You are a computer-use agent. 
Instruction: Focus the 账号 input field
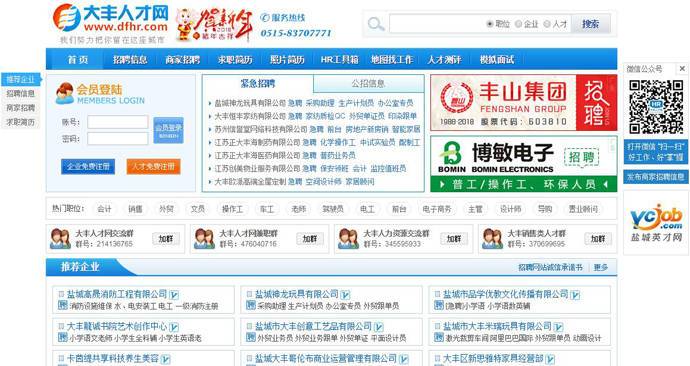pyautogui.click(x=117, y=122)
